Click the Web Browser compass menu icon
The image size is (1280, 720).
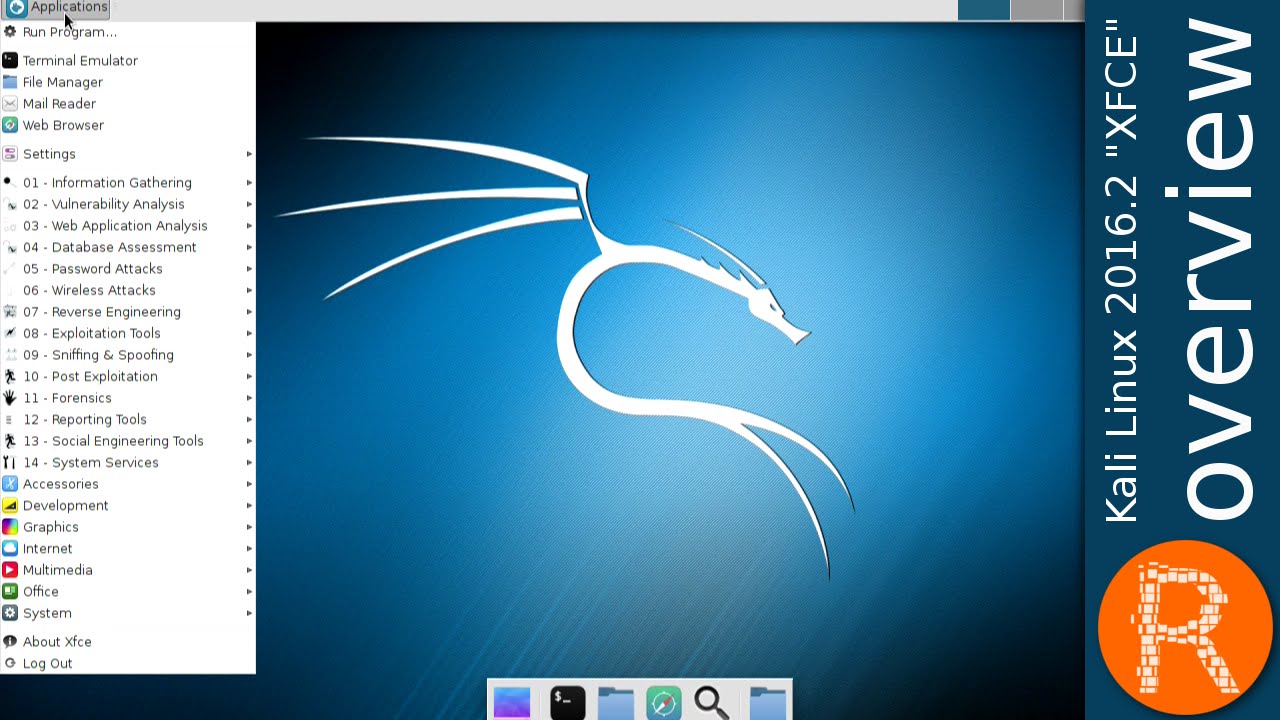(10, 125)
